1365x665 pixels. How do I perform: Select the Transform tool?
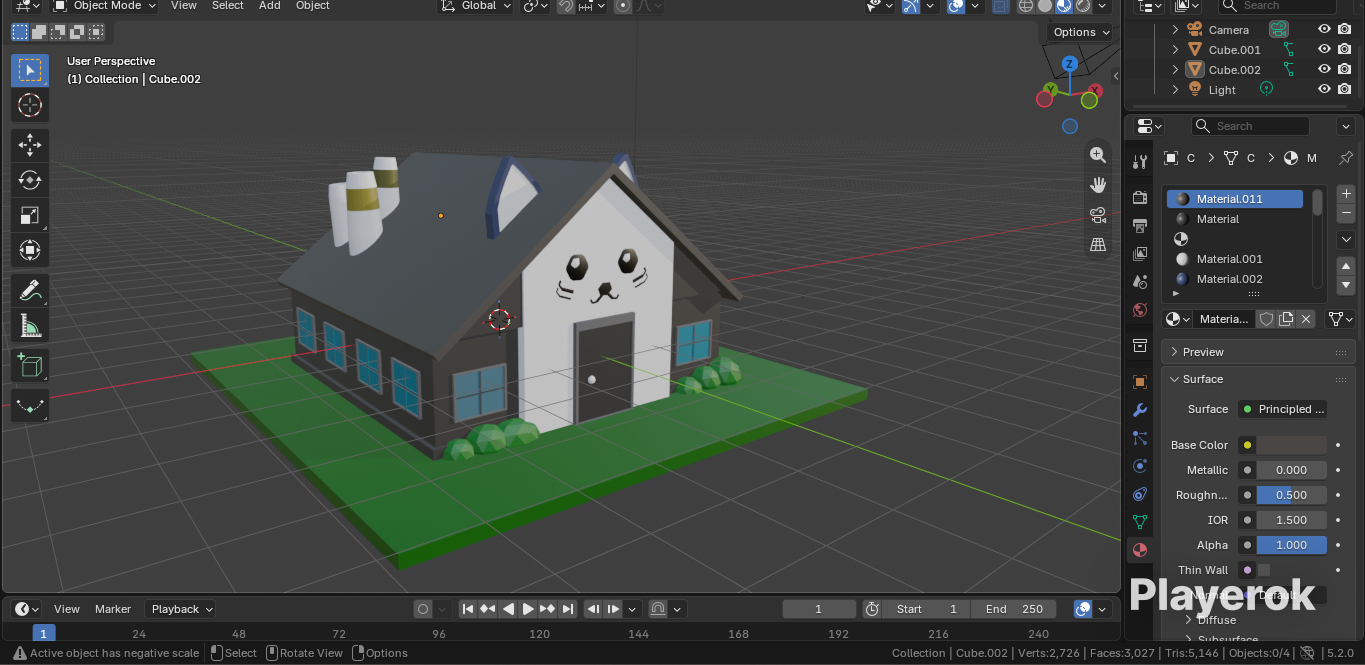pos(30,250)
